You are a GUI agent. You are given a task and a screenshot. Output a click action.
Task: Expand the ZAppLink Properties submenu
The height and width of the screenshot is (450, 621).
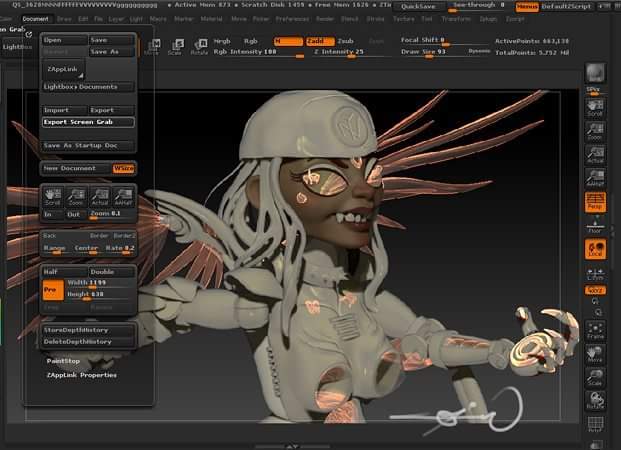[82, 375]
